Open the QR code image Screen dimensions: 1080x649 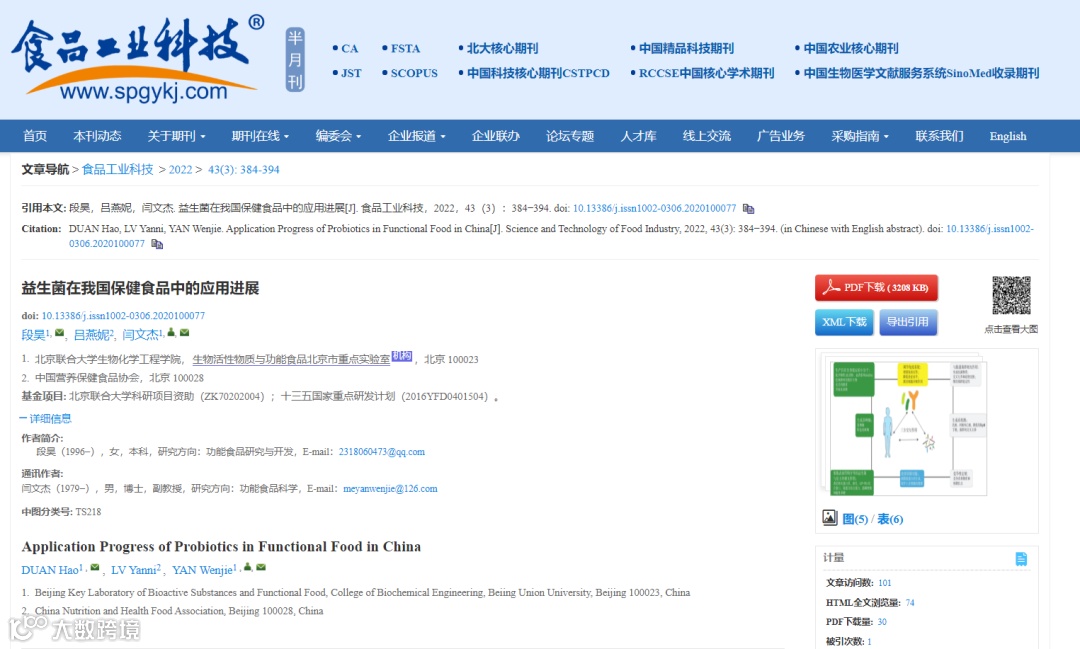tap(1011, 295)
